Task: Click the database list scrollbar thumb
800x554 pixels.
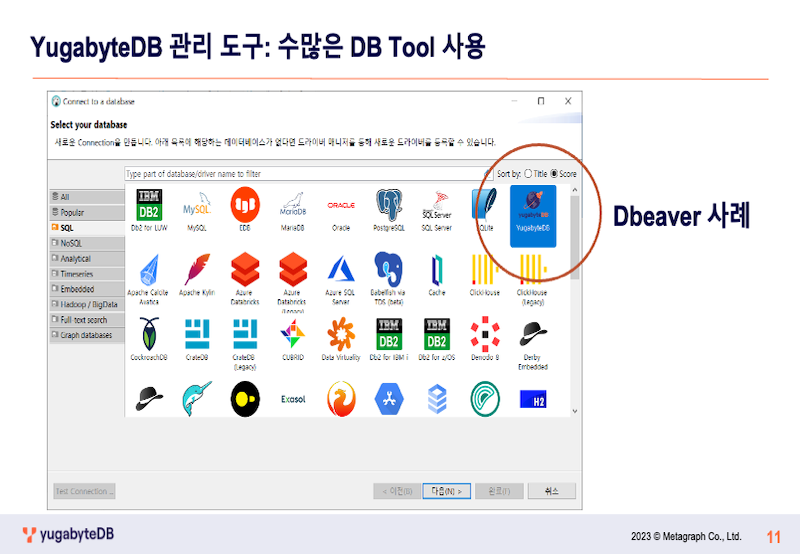Action: 574,237
